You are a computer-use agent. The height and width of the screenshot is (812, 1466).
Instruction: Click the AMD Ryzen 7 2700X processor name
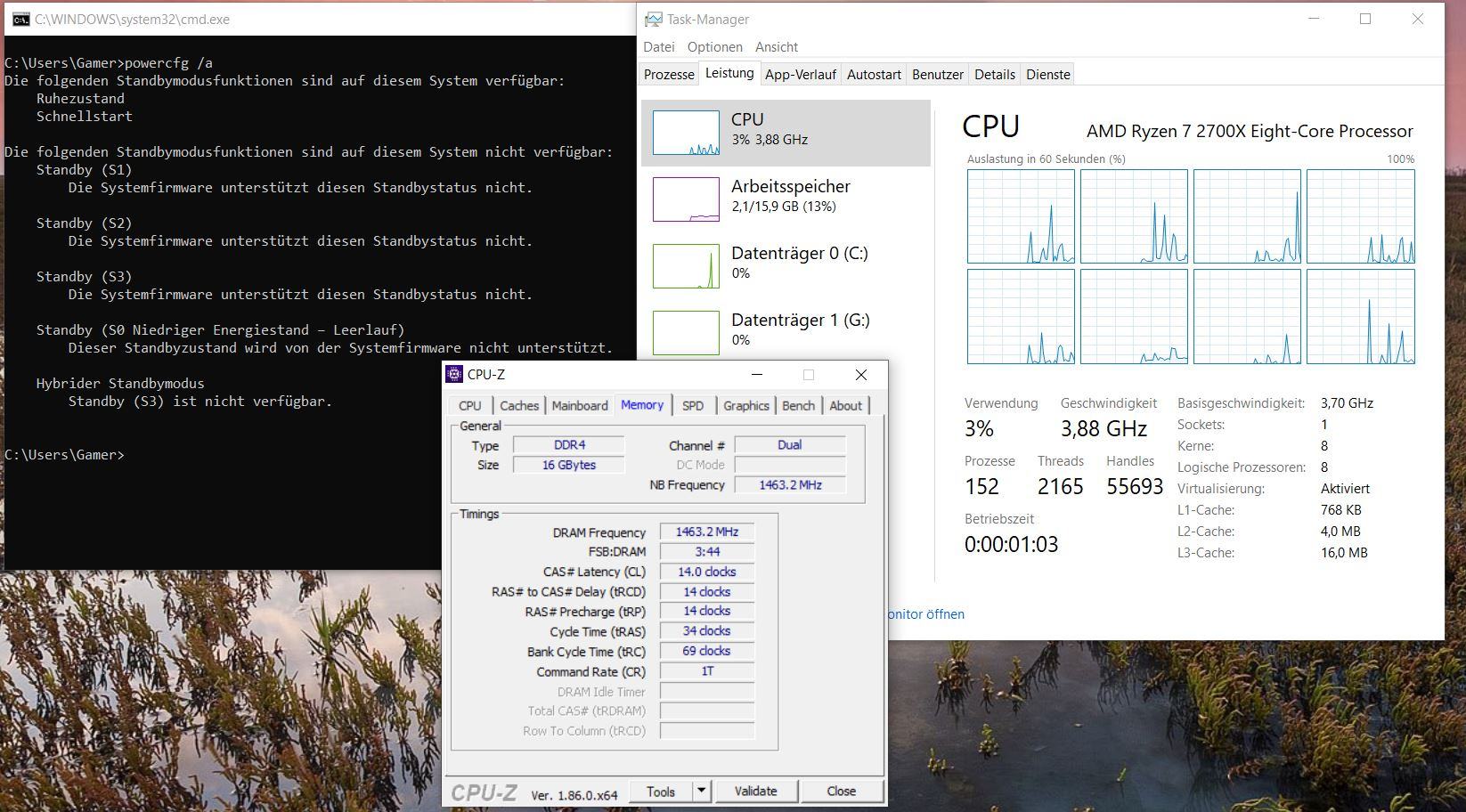tap(1250, 131)
